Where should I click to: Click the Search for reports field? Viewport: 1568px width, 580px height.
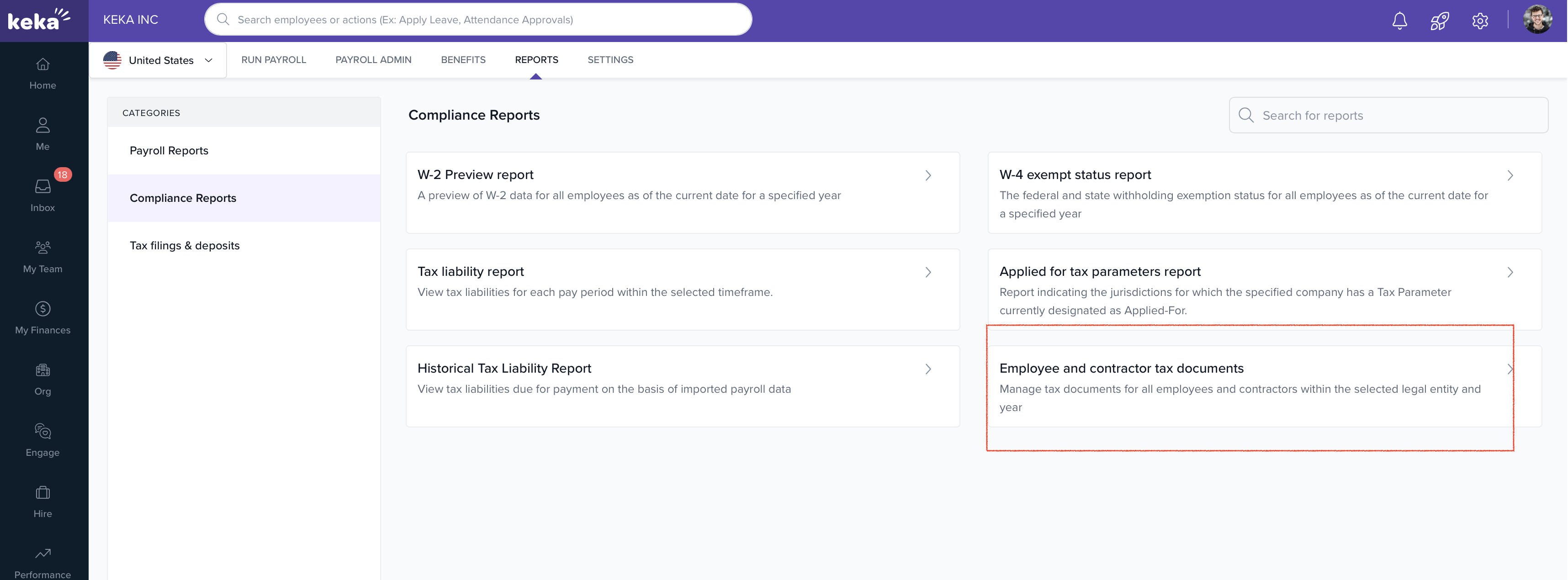(x=1394, y=116)
